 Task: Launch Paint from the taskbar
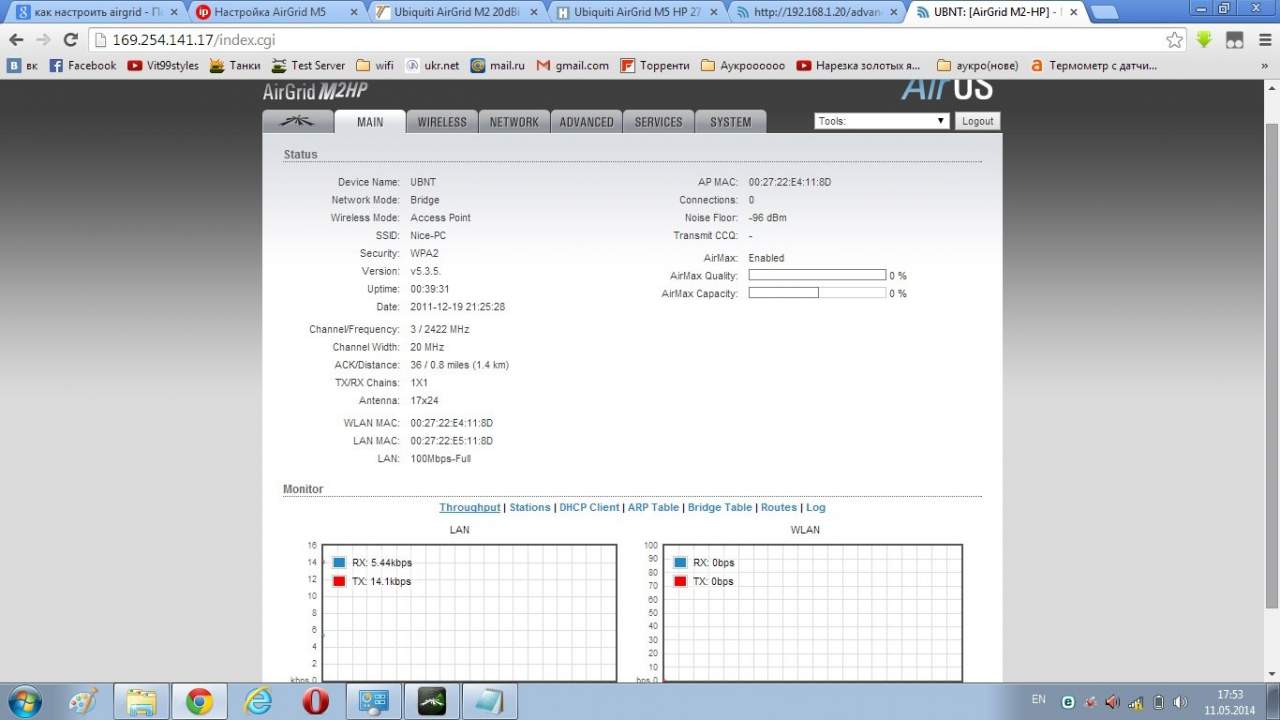(x=84, y=701)
